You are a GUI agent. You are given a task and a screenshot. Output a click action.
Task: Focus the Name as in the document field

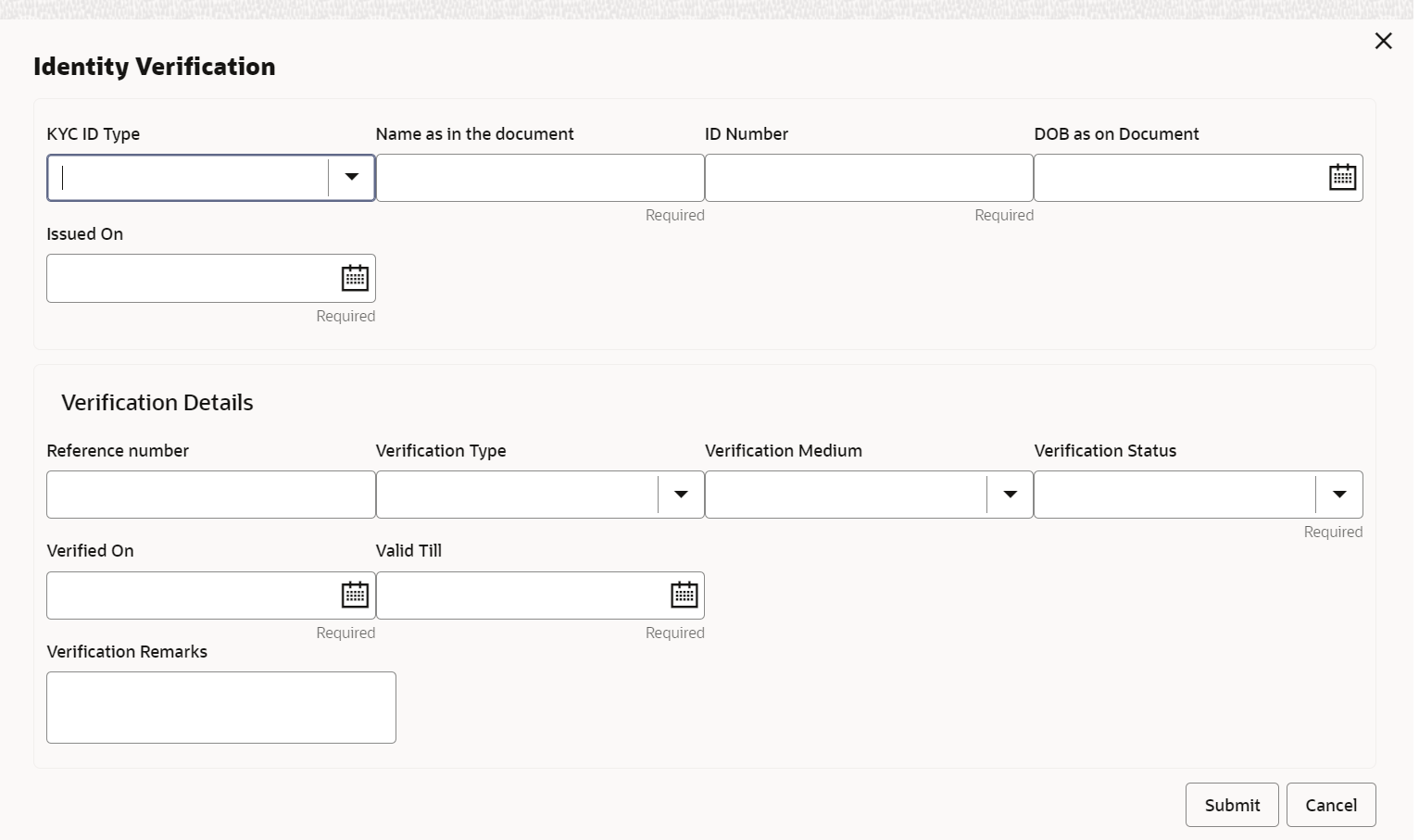[539, 178]
